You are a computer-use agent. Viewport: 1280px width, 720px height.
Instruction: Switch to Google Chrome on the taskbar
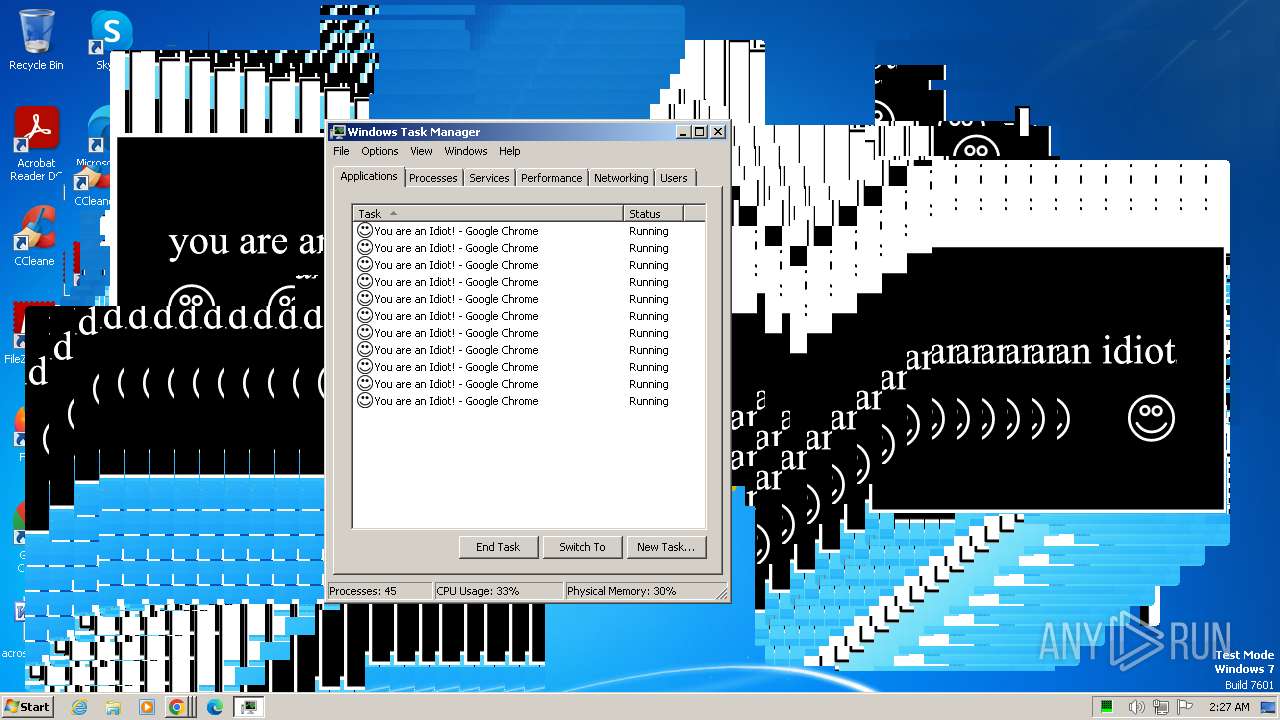(x=178, y=707)
